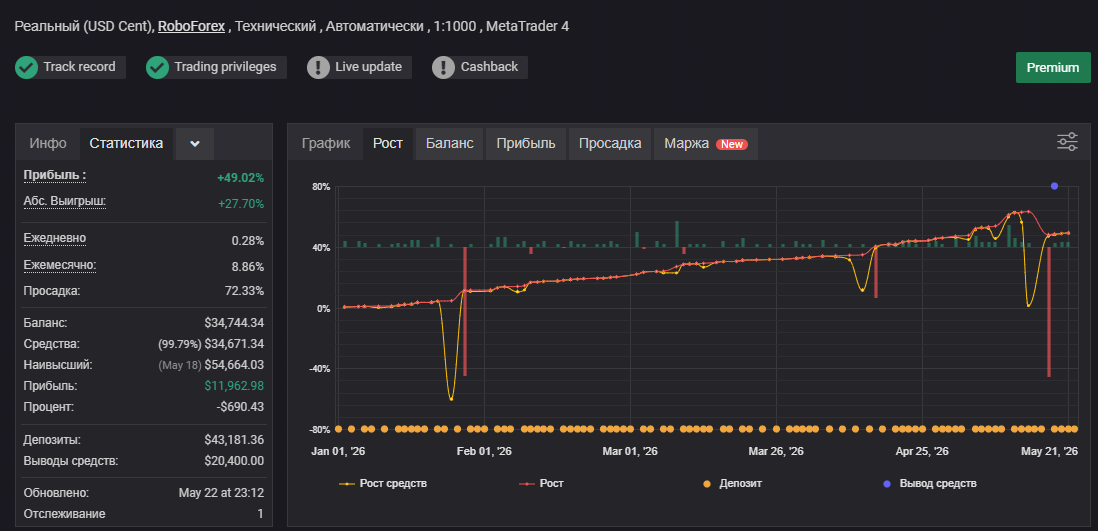The image size is (1098, 531).
Task: Toggle Рост средств series in legend
Action: pyautogui.click(x=382, y=483)
